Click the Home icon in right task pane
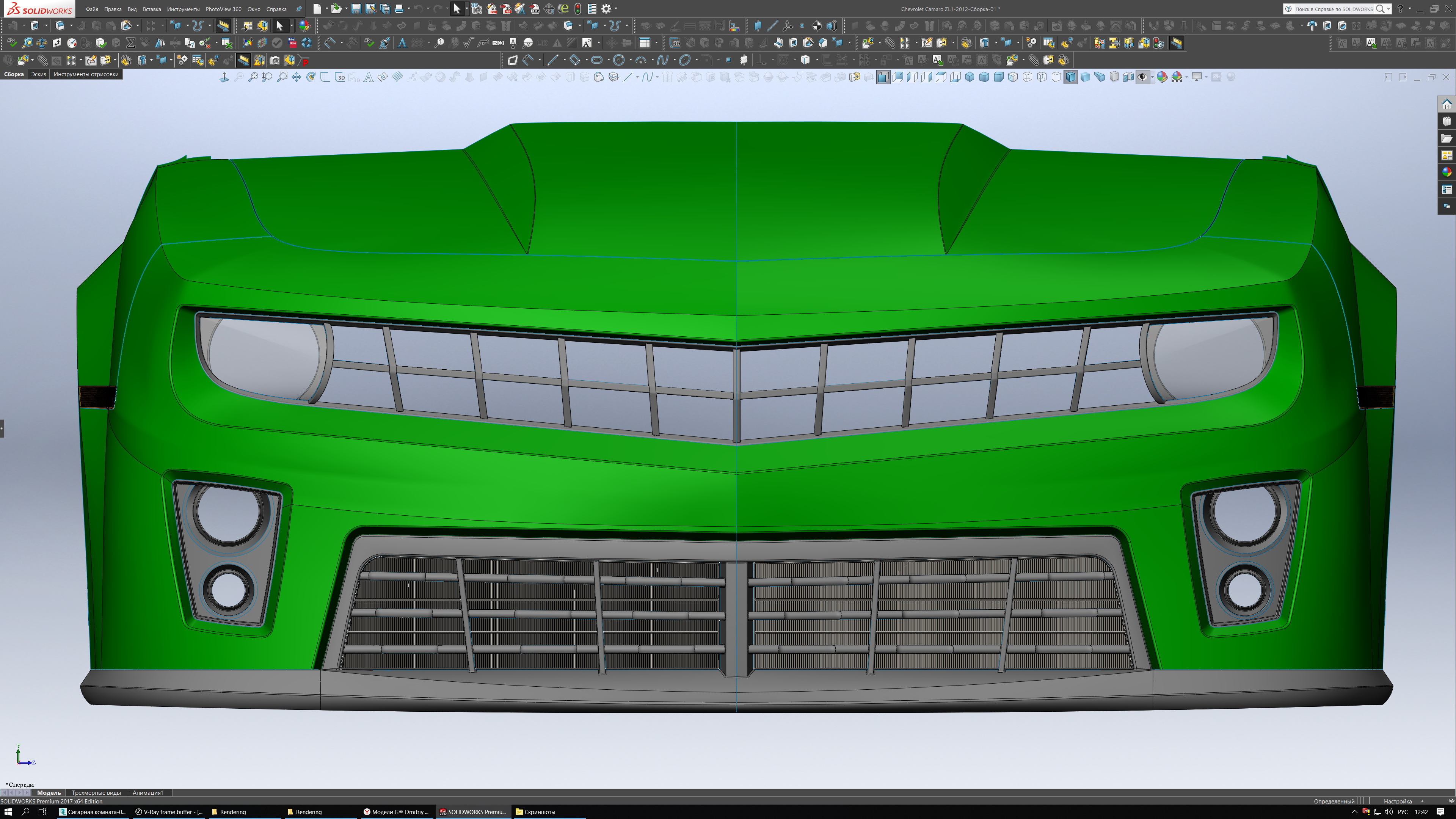 (1447, 105)
